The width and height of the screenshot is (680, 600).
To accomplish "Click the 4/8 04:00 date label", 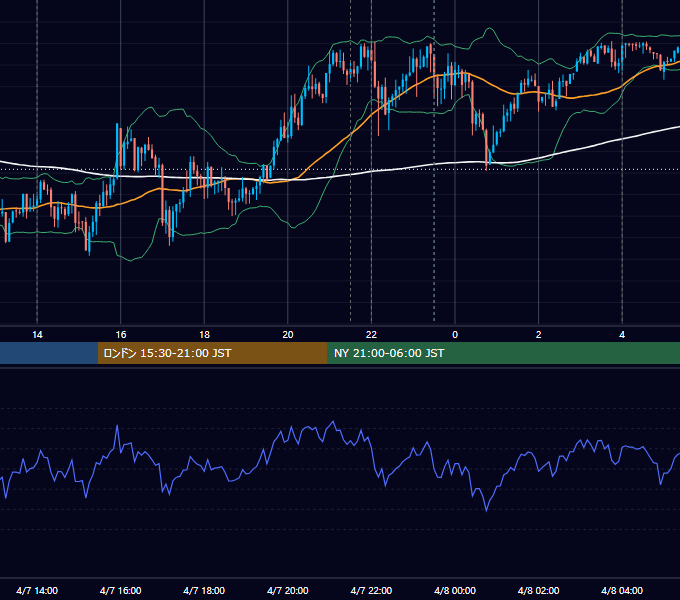I will [x=622, y=590].
